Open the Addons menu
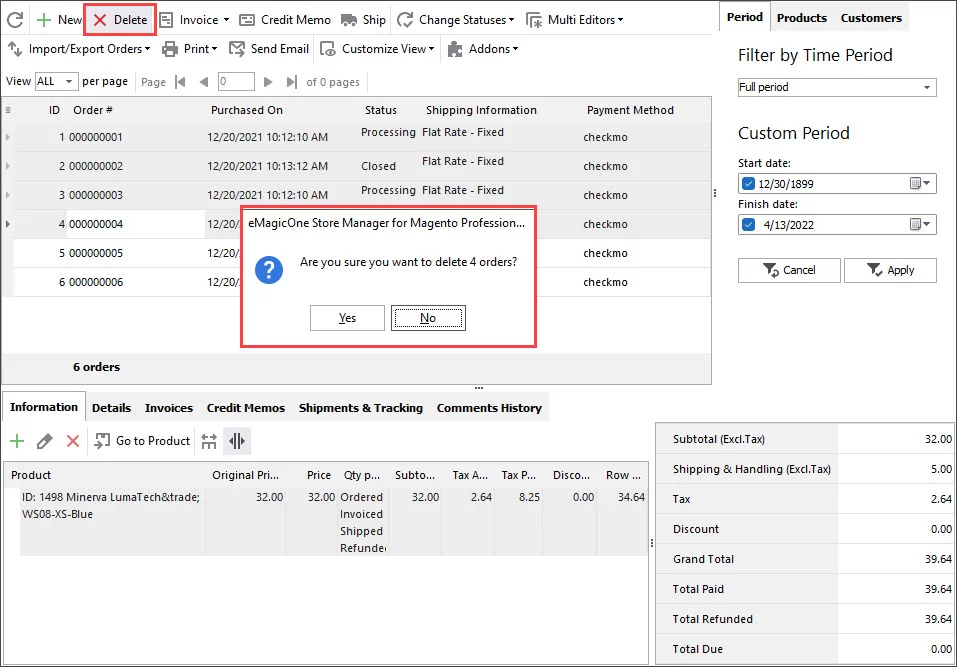Image resolution: width=957 pixels, height=667 pixels. (x=483, y=49)
